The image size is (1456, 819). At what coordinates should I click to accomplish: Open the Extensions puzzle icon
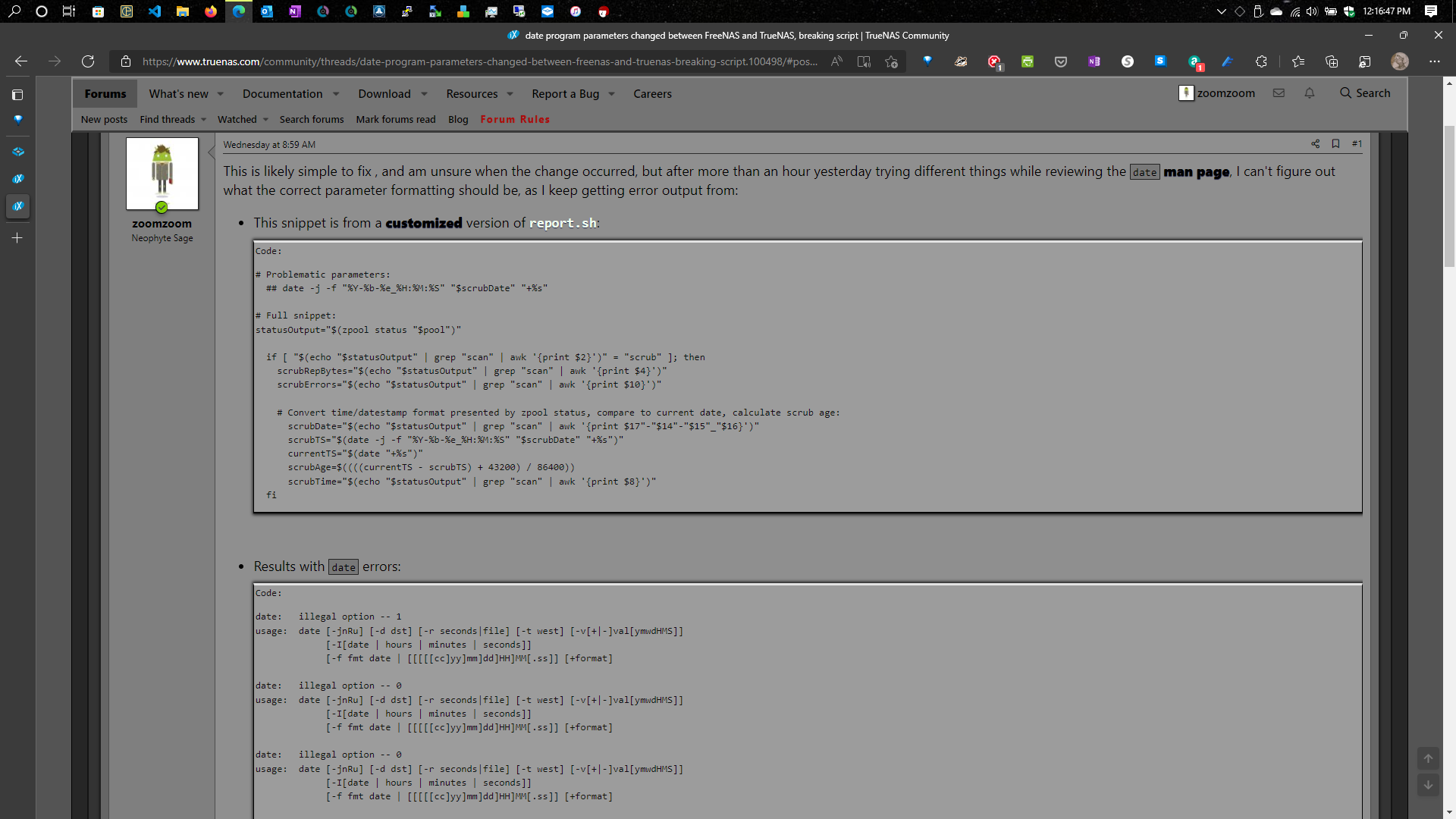pos(1261,61)
